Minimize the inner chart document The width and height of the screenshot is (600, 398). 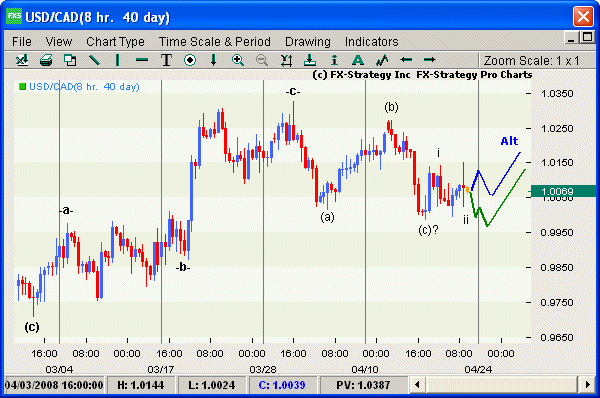tap(571, 38)
